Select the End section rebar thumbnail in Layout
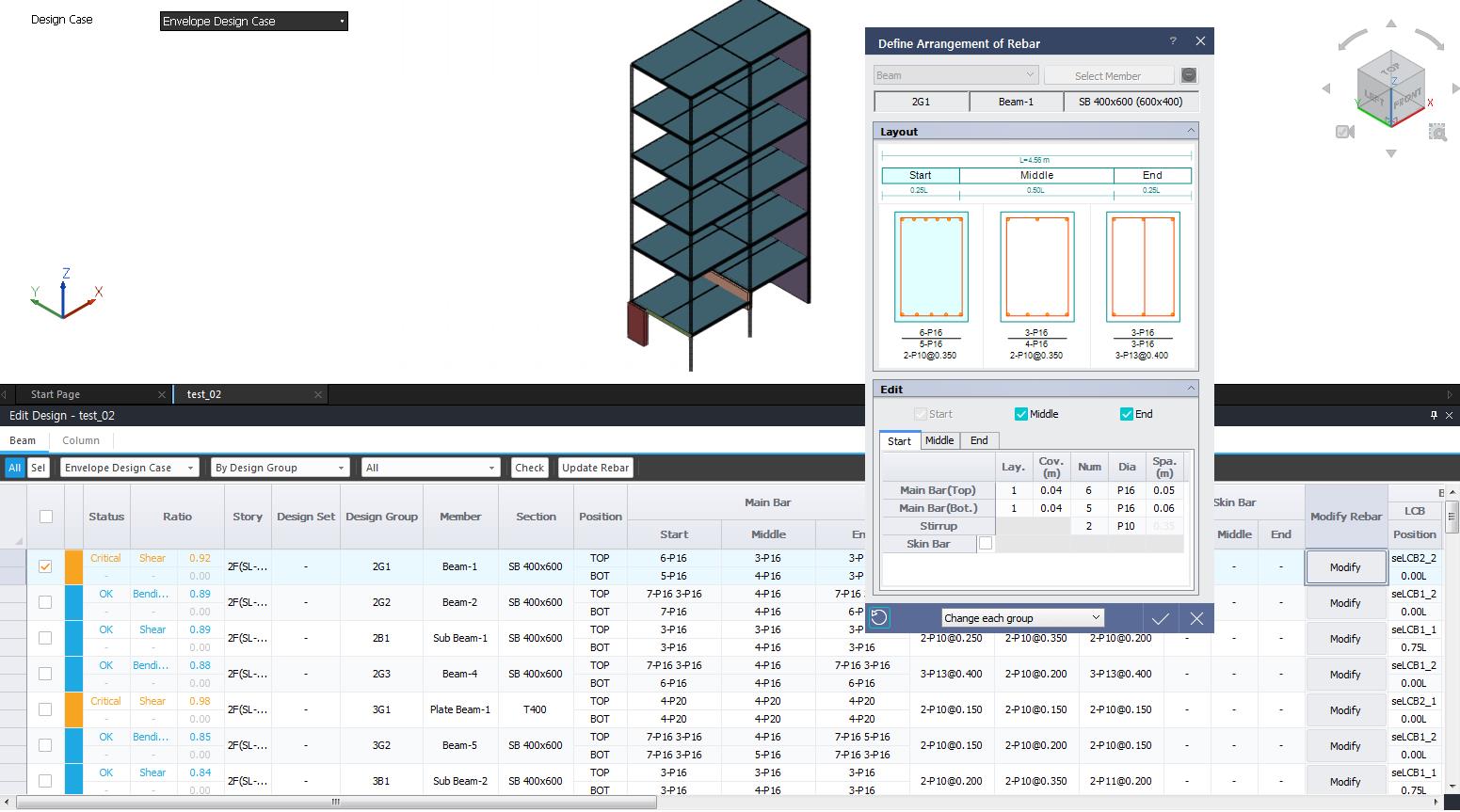Image resolution: width=1460 pixels, height=812 pixels. coord(1142,267)
